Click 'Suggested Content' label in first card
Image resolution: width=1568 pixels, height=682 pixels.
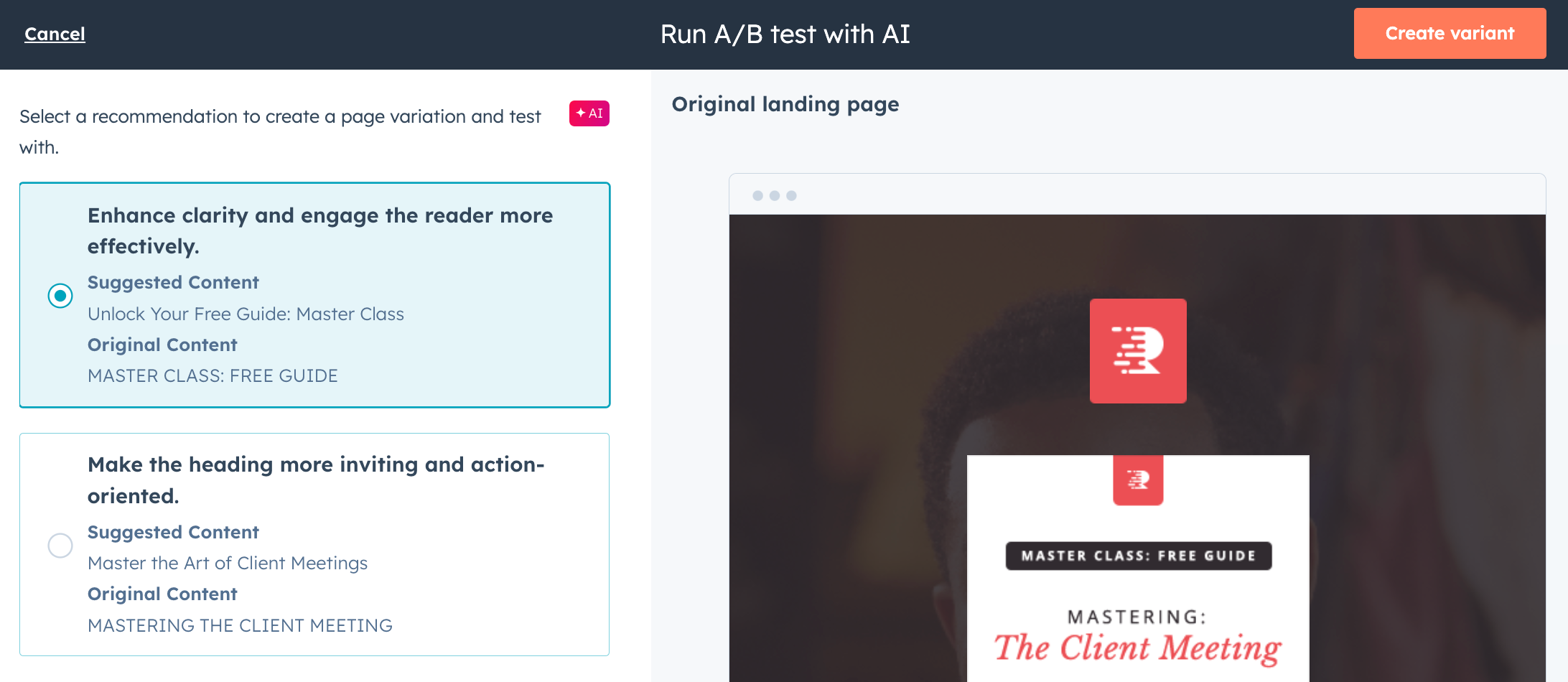(x=173, y=282)
